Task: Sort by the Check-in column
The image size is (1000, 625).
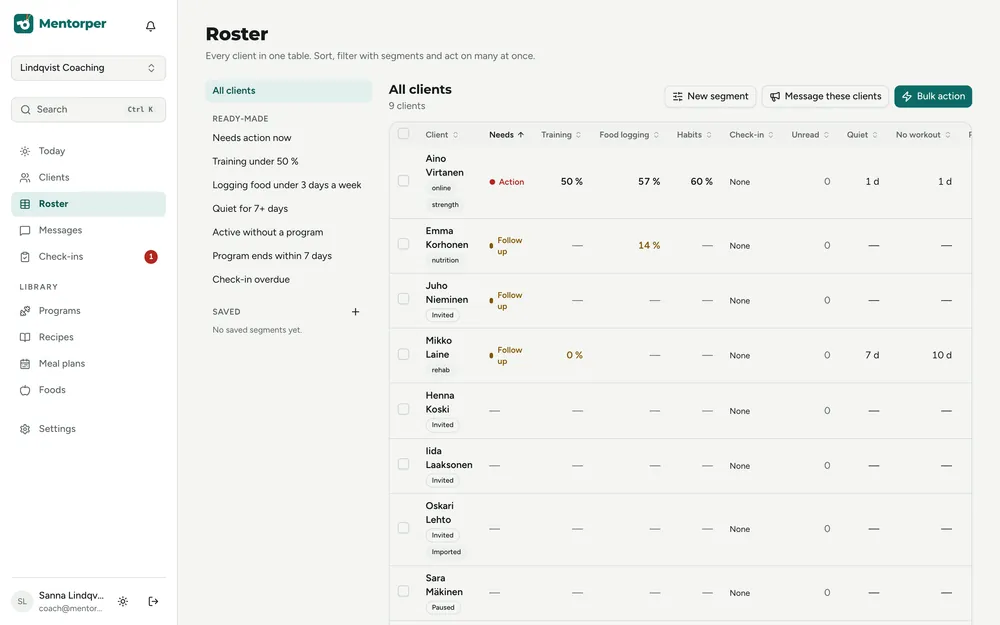Action: [751, 135]
